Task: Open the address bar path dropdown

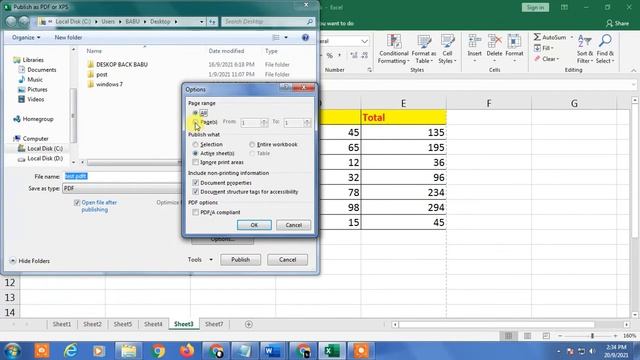Action: (201, 22)
